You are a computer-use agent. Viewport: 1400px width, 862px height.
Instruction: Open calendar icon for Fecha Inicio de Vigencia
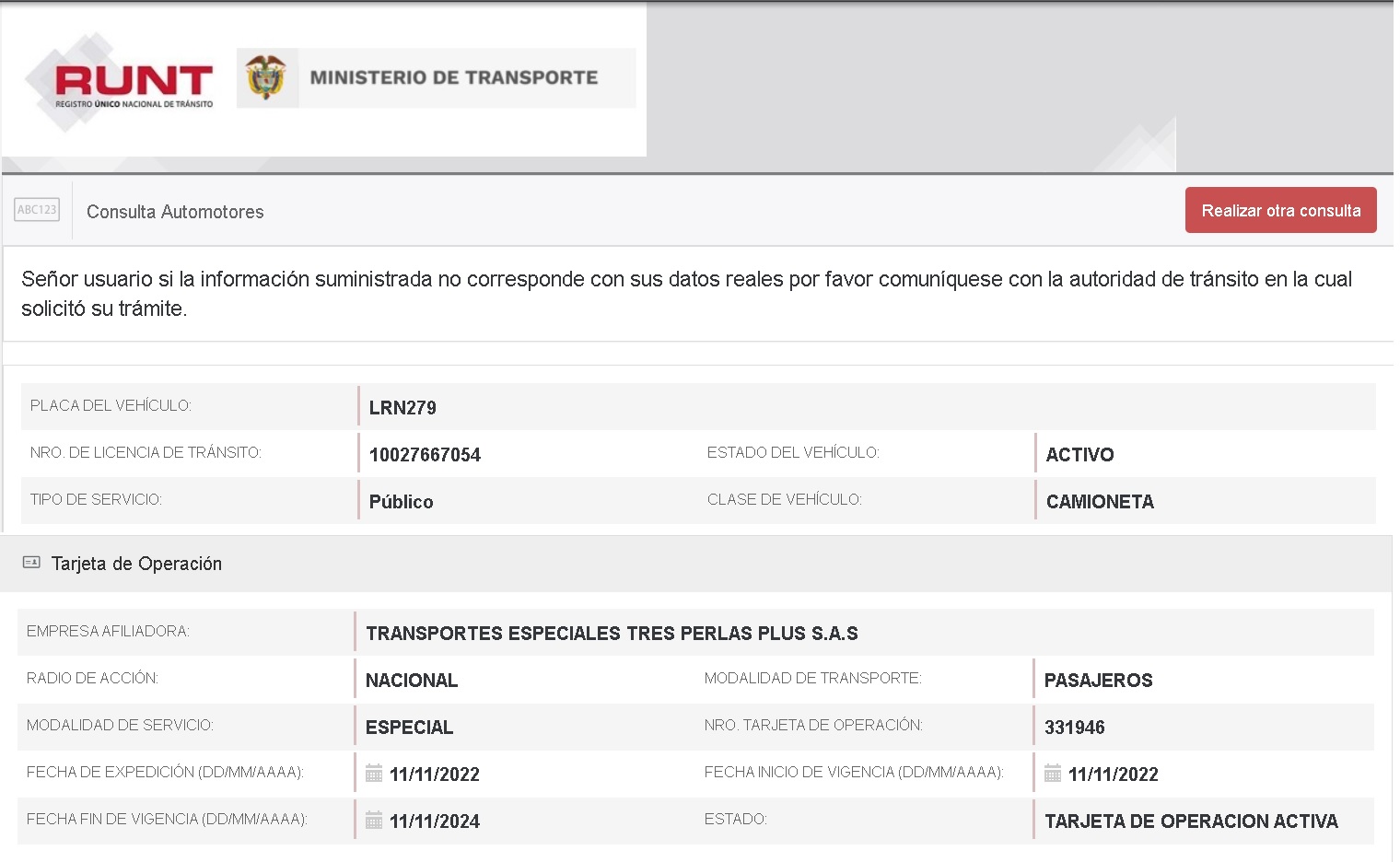coord(1053,774)
